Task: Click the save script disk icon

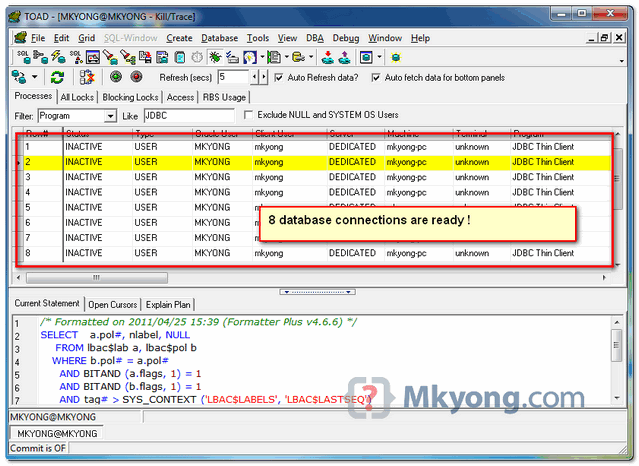Action: tap(145, 57)
